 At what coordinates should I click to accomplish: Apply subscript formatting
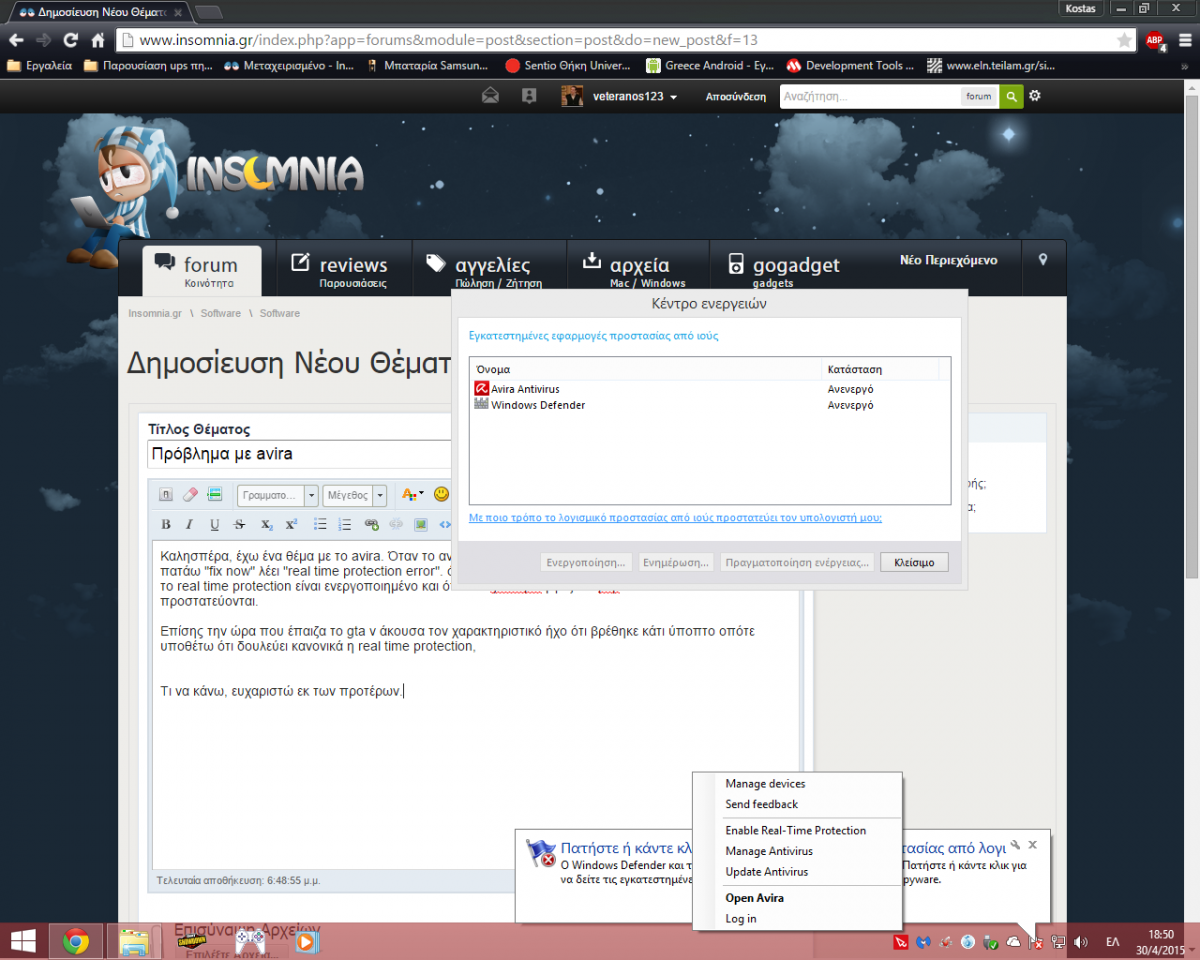tap(267, 524)
